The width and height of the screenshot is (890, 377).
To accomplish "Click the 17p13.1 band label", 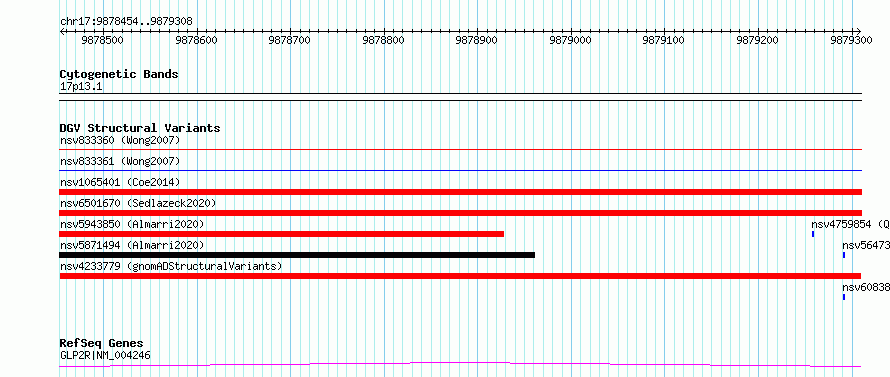I will click(81, 87).
